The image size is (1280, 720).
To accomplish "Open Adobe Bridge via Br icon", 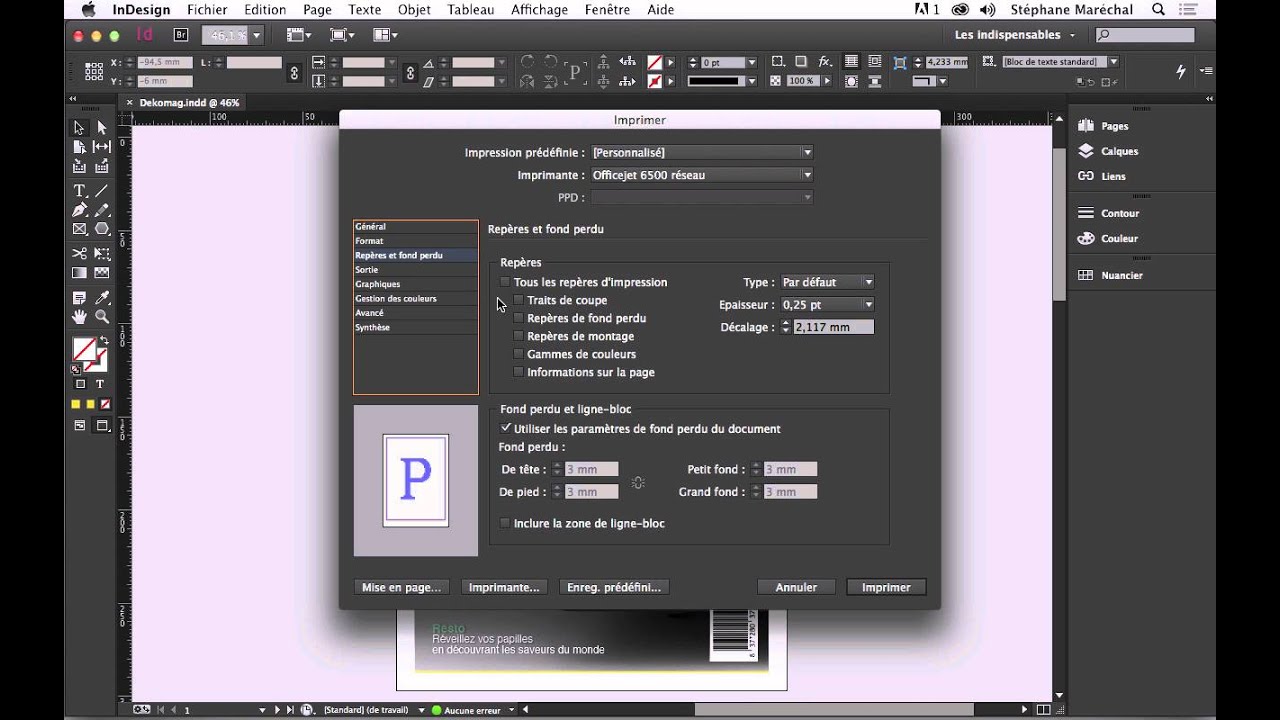I will click(x=181, y=34).
